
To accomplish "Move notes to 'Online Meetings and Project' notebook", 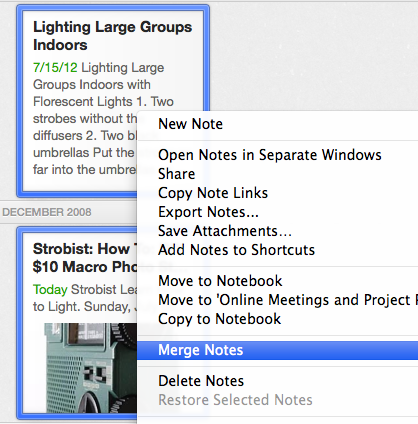I will (277, 300).
